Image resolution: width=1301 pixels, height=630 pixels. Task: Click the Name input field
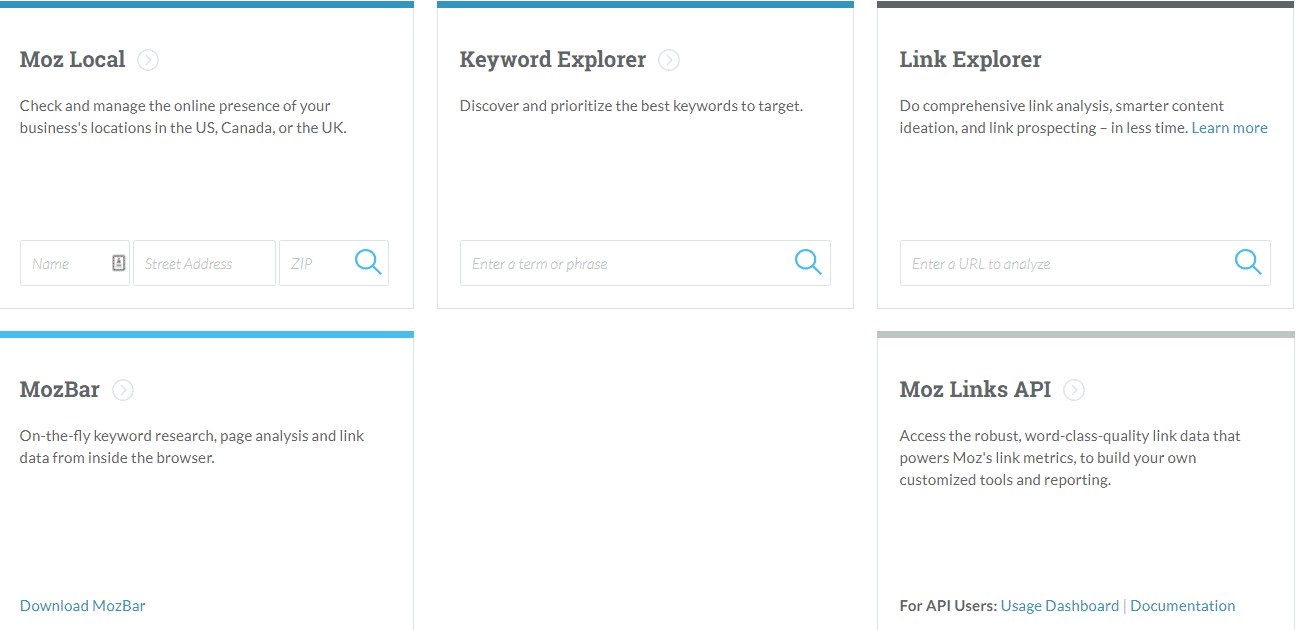pyautogui.click(x=65, y=262)
